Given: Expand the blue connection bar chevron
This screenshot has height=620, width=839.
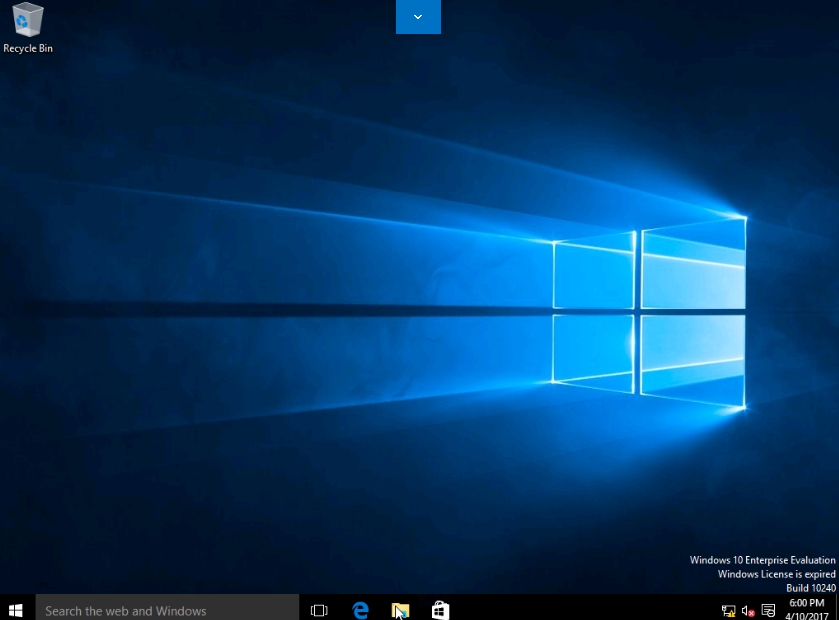Looking at the screenshot, I should point(418,17).
